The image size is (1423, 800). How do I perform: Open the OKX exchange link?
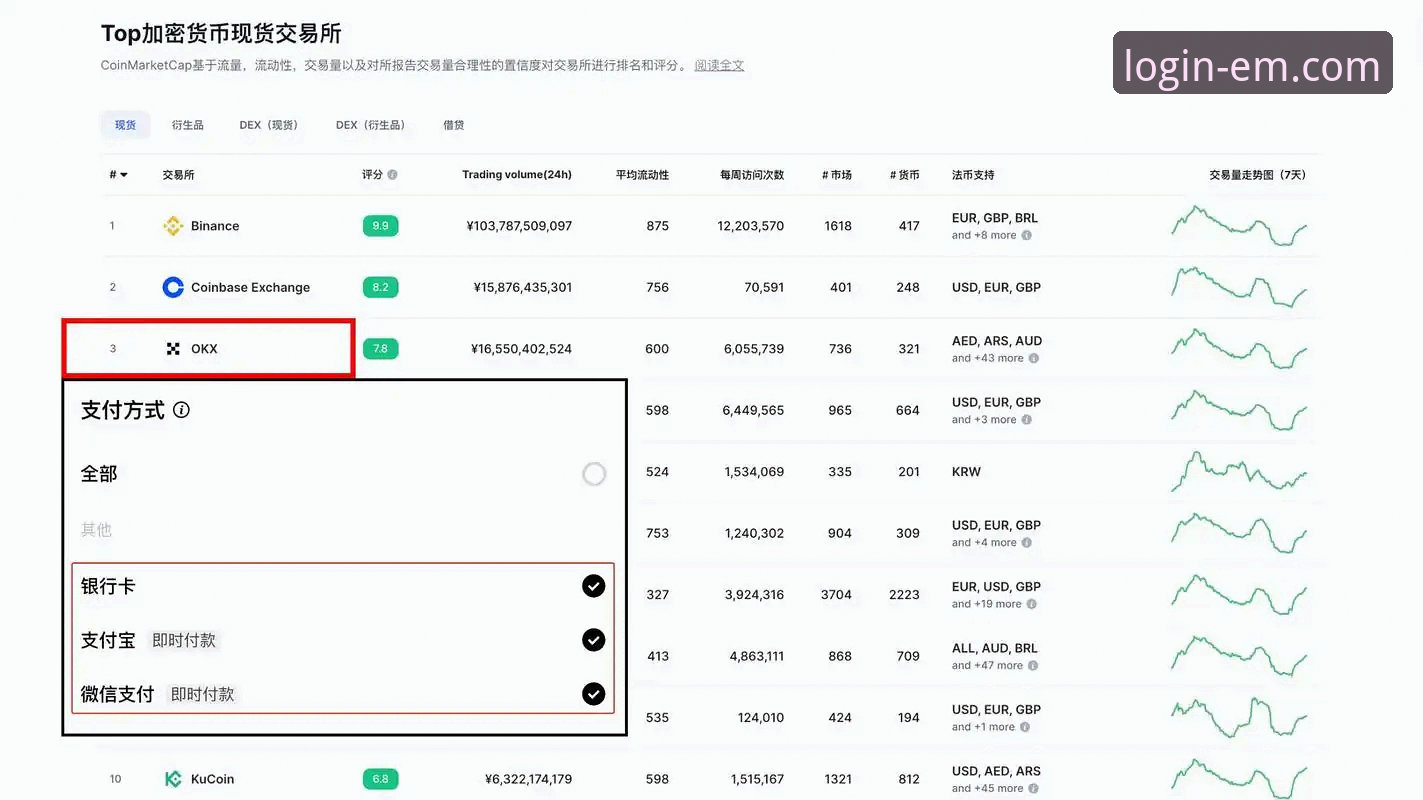[x=204, y=349]
